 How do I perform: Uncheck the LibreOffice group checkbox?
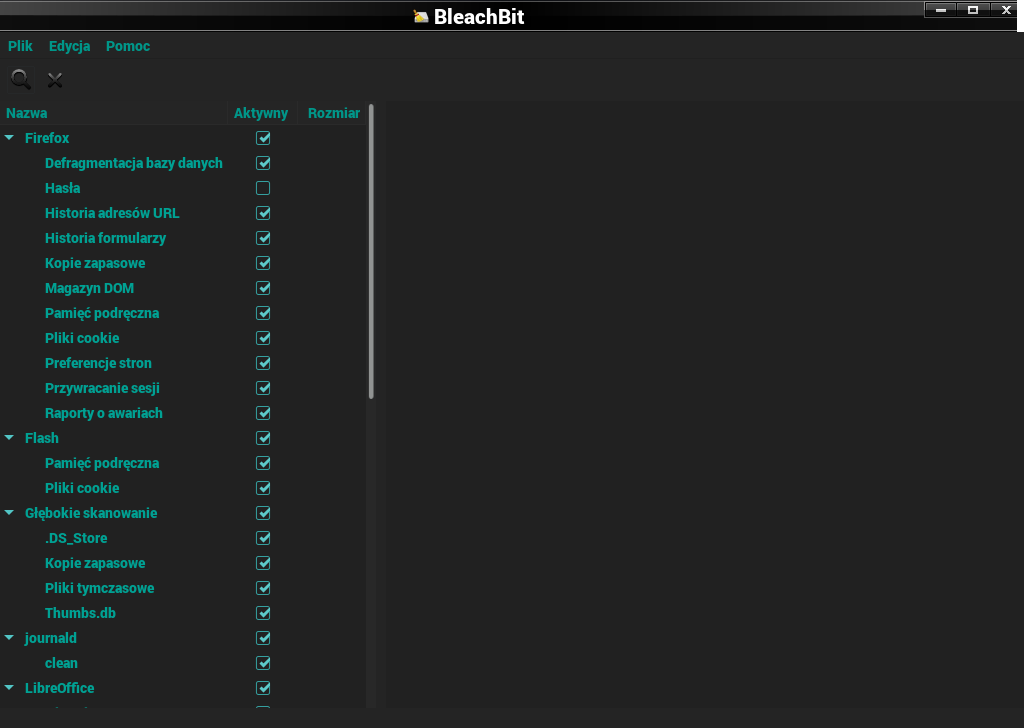coord(263,688)
